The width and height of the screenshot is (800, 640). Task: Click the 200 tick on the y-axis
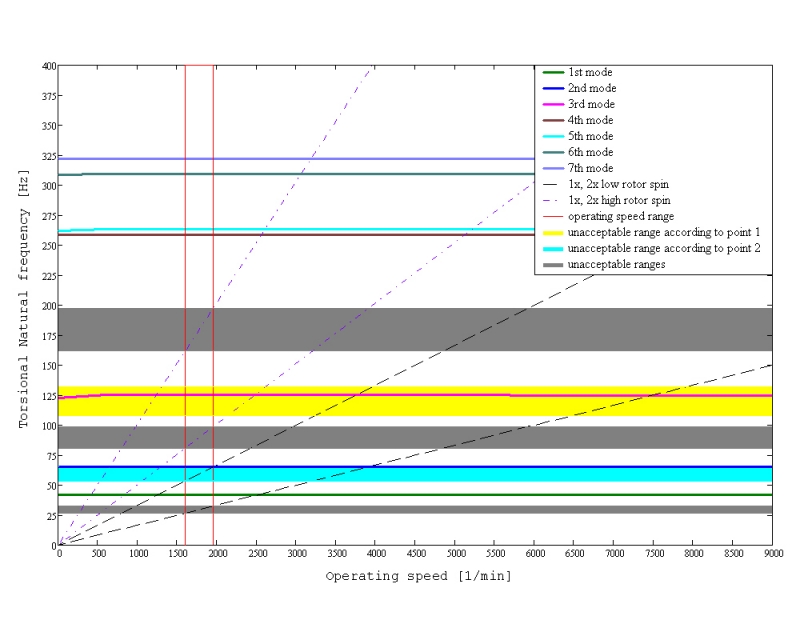coord(45,305)
